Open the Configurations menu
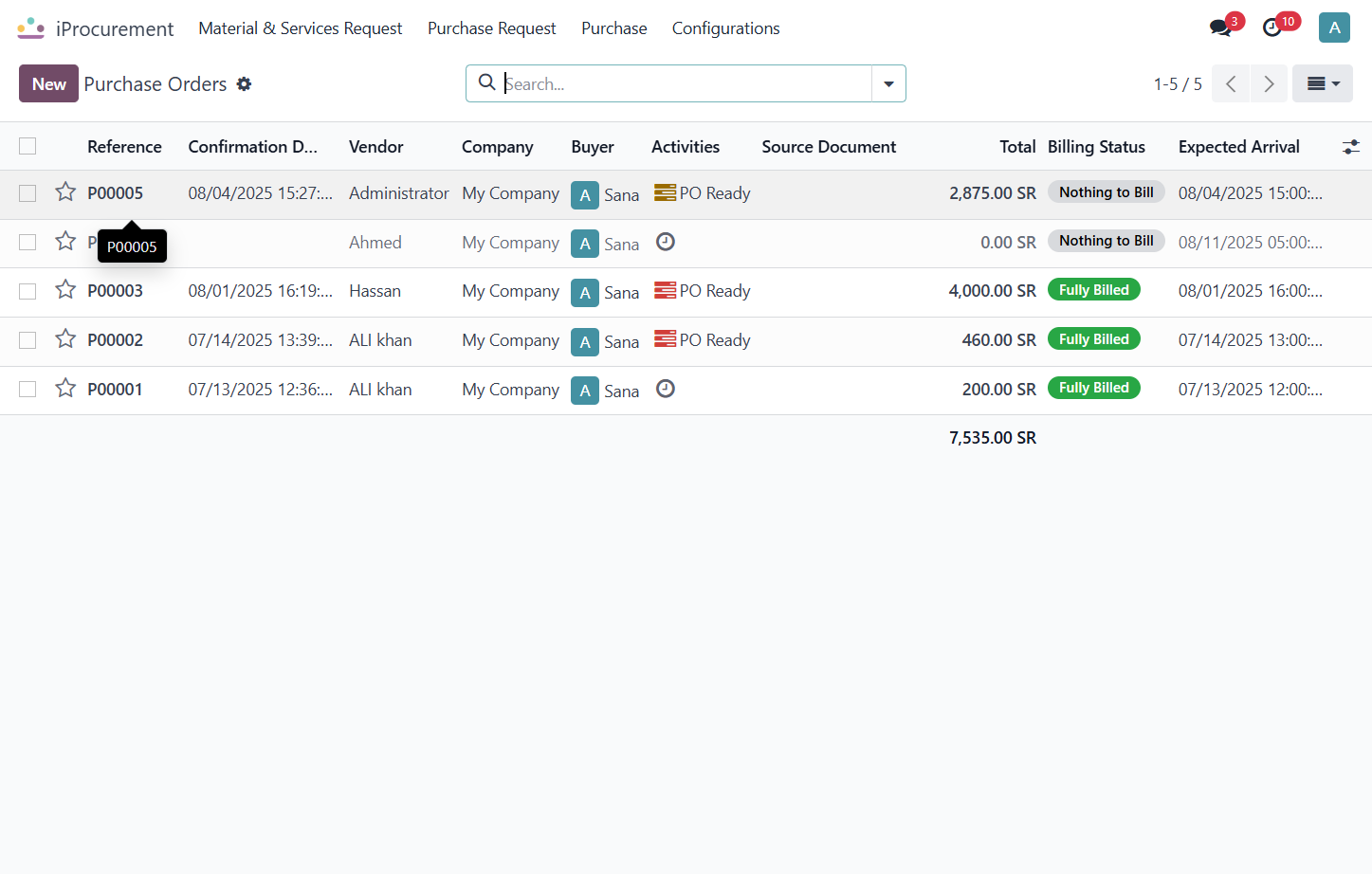1372x874 pixels. tap(726, 28)
